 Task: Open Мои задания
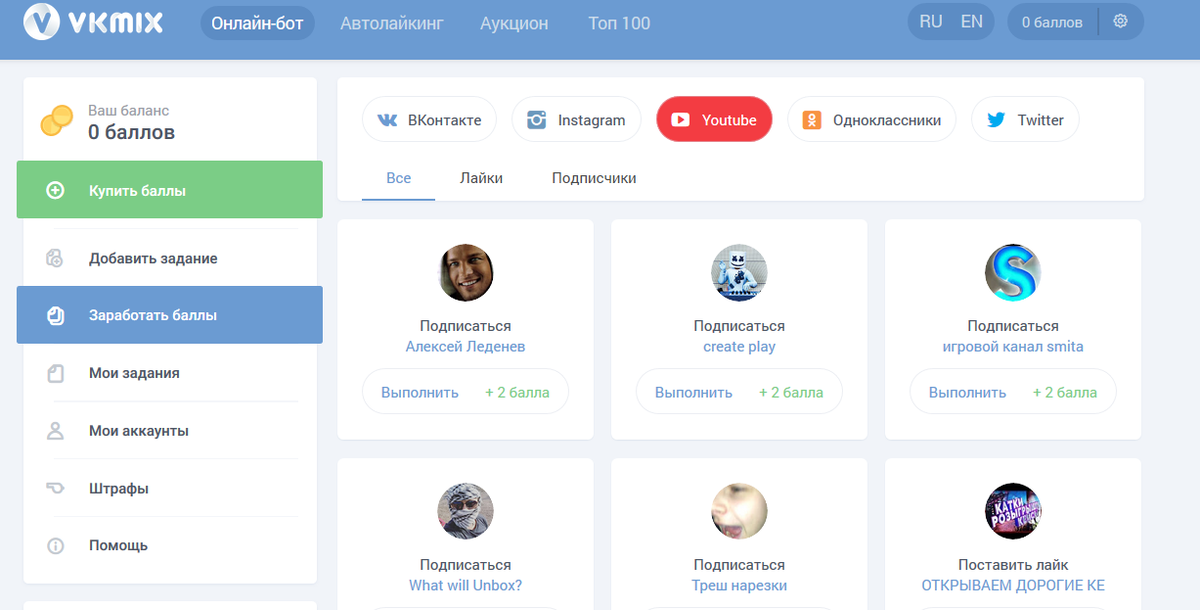(x=170, y=373)
